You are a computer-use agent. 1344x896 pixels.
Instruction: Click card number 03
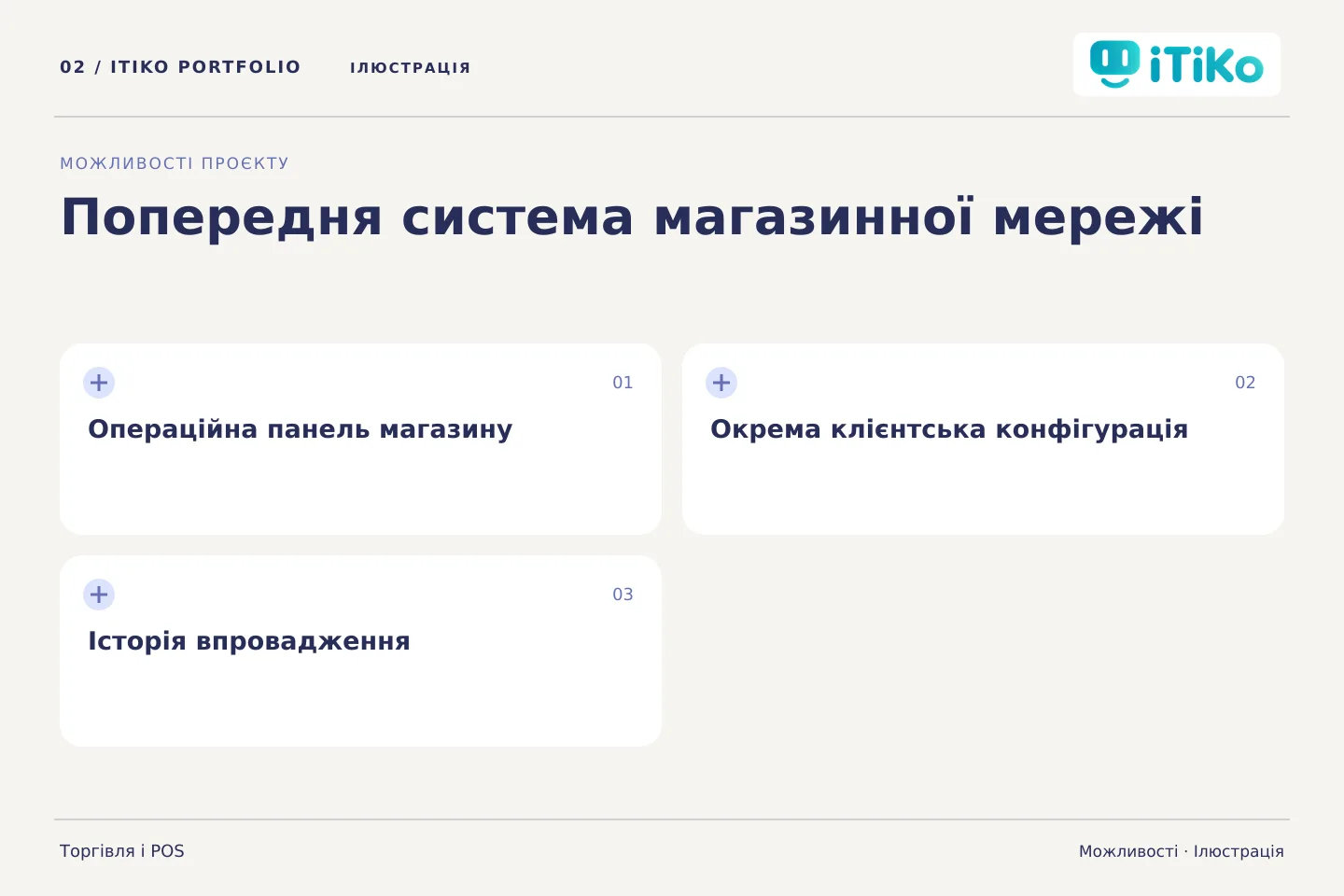(x=623, y=595)
